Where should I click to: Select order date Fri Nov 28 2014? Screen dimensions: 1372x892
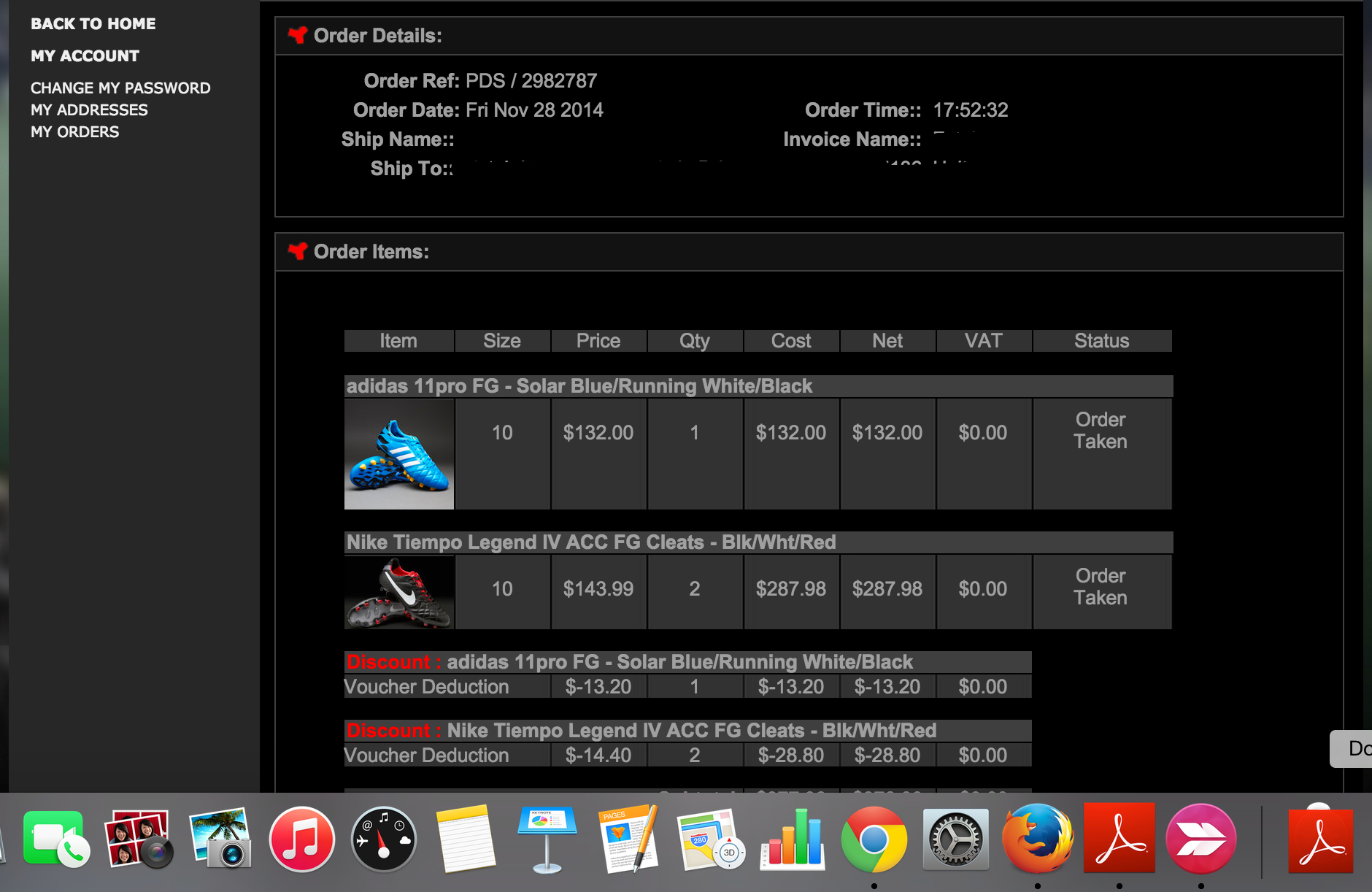(534, 109)
